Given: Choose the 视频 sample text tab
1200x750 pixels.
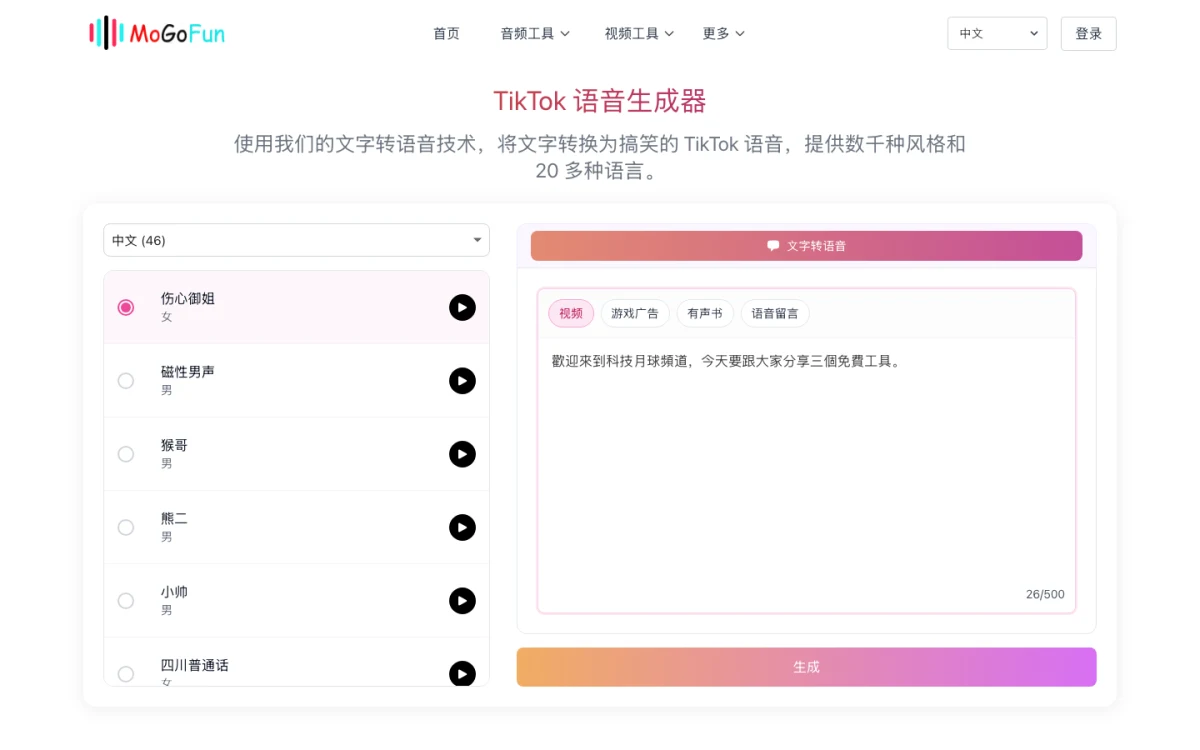Looking at the screenshot, I should pyautogui.click(x=571, y=313).
